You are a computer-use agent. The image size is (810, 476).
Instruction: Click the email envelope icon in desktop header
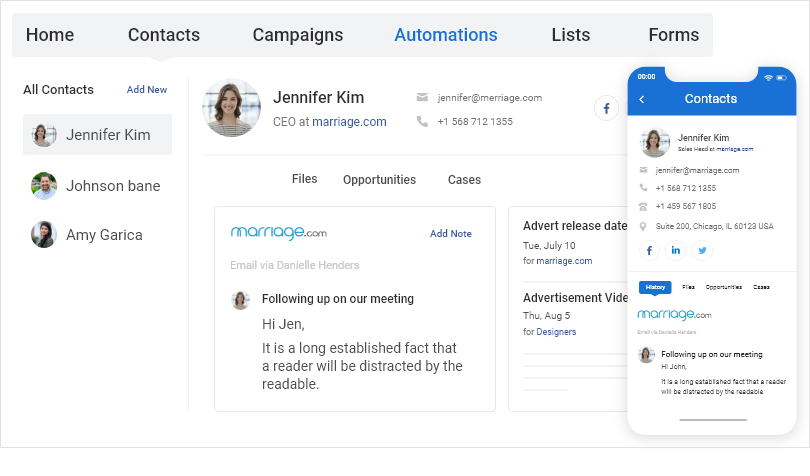pos(422,97)
